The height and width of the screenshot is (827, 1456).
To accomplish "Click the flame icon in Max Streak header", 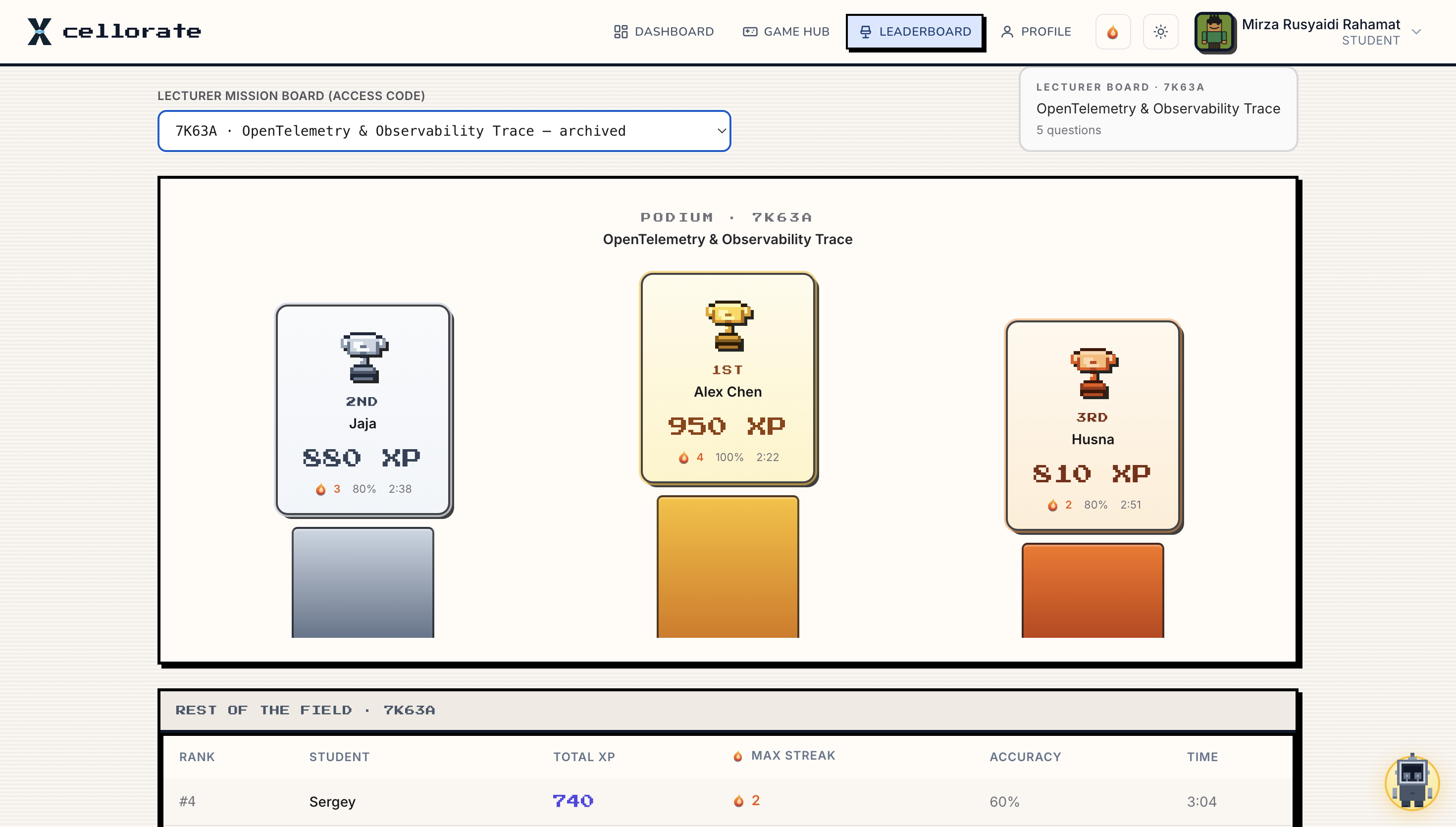I will [737, 756].
